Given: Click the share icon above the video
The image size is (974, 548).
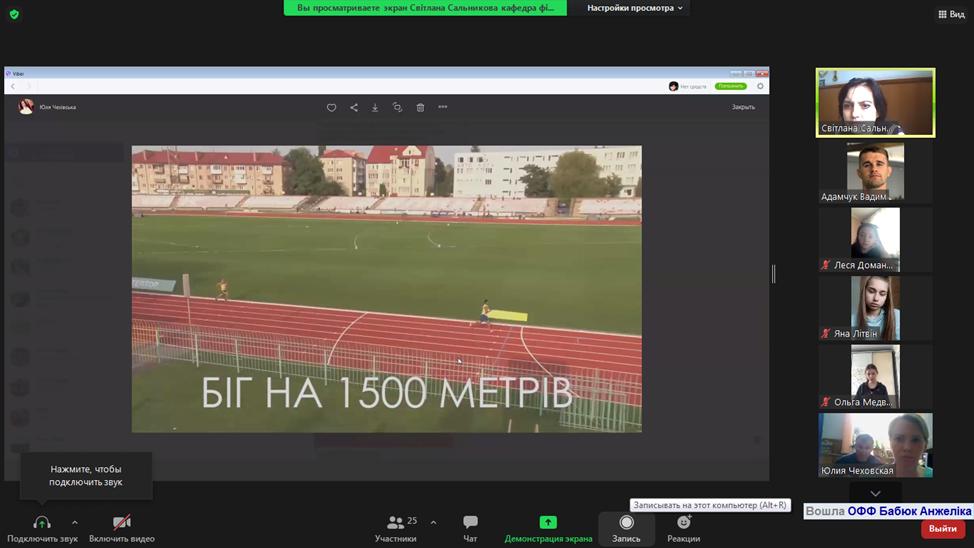Looking at the screenshot, I should 354,107.
